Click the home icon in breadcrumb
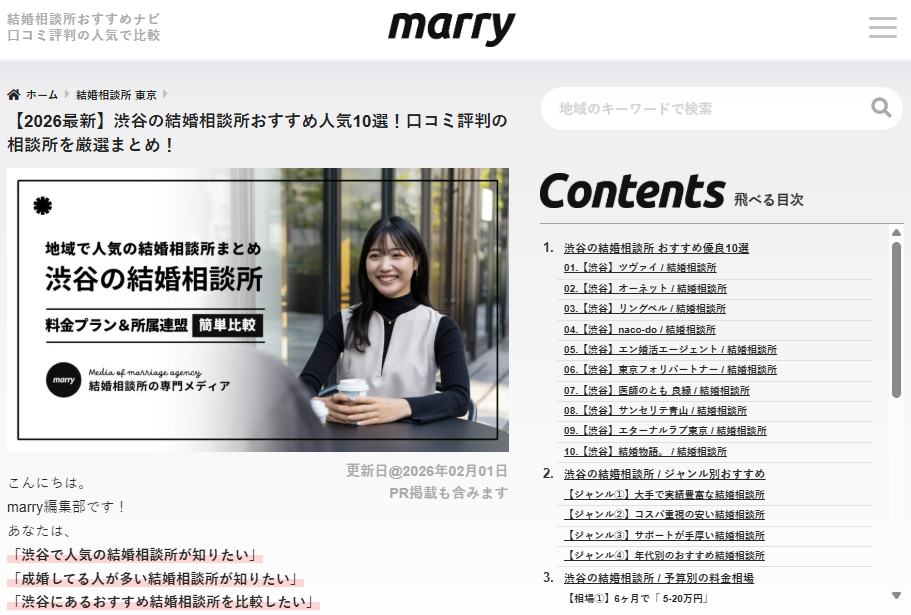Viewport: 911px width, 615px height. pos(14,94)
